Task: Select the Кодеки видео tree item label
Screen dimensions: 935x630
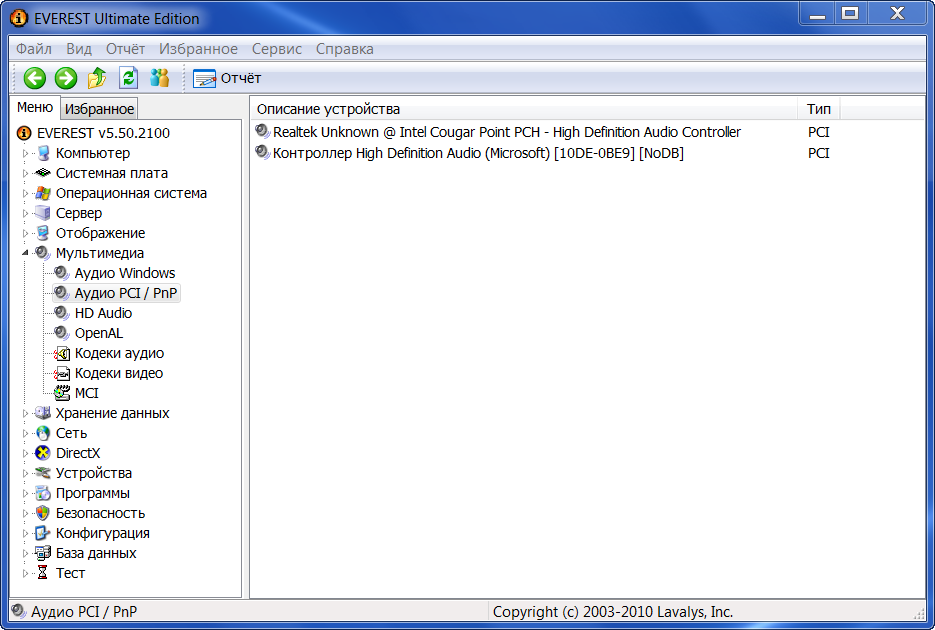Action: (119, 373)
